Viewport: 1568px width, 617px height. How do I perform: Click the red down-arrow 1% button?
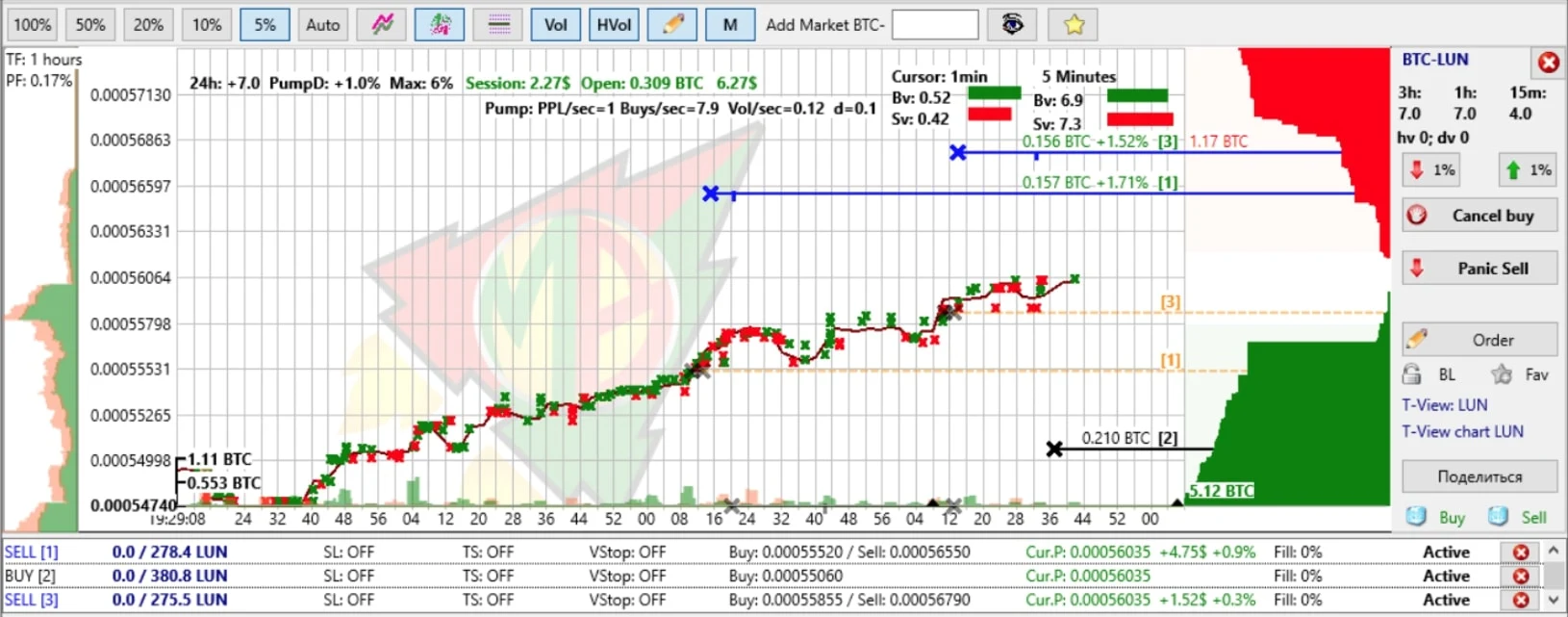[1430, 170]
